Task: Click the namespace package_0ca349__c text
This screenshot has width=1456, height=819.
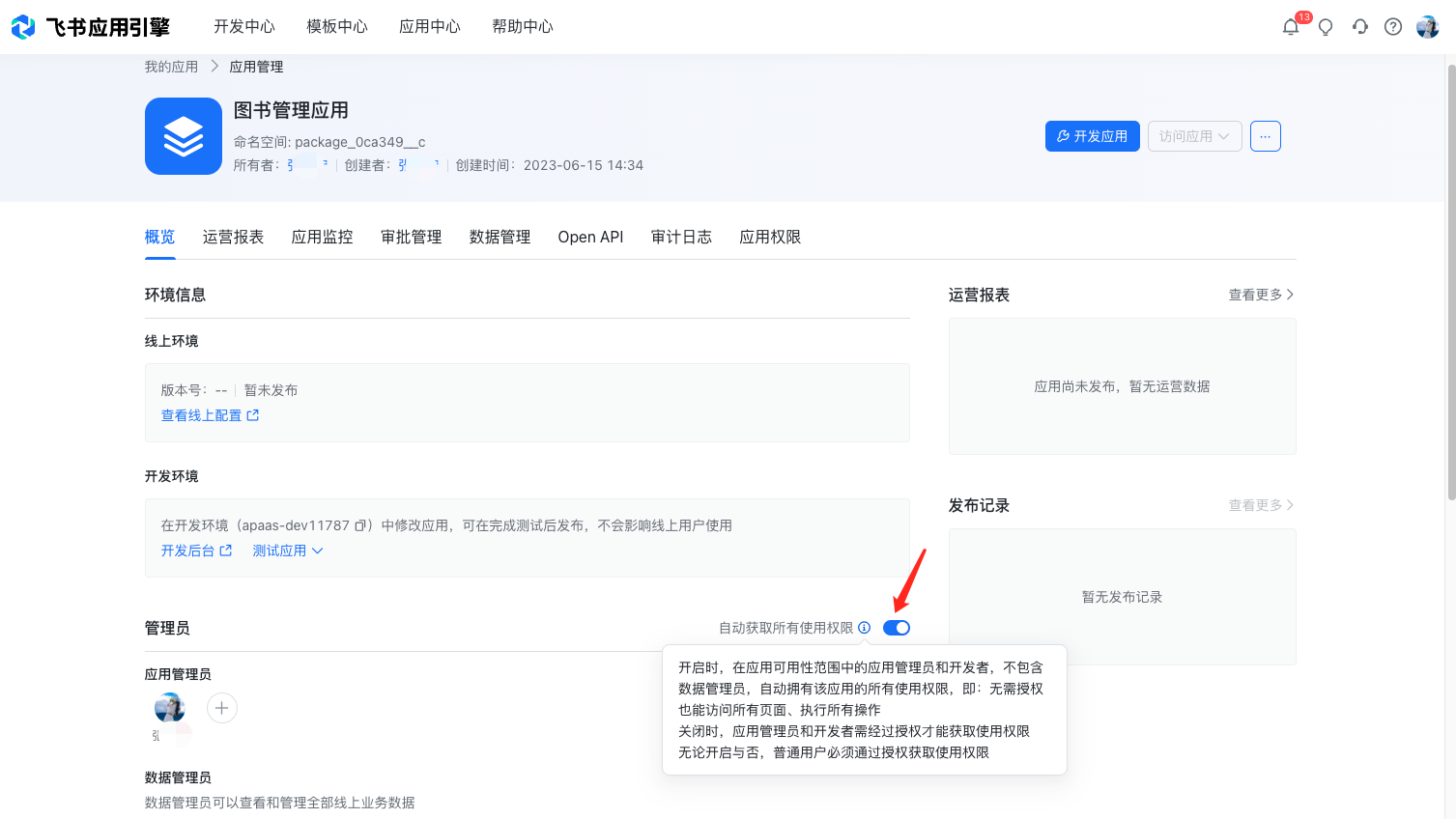Action: [x=359, y=142]
